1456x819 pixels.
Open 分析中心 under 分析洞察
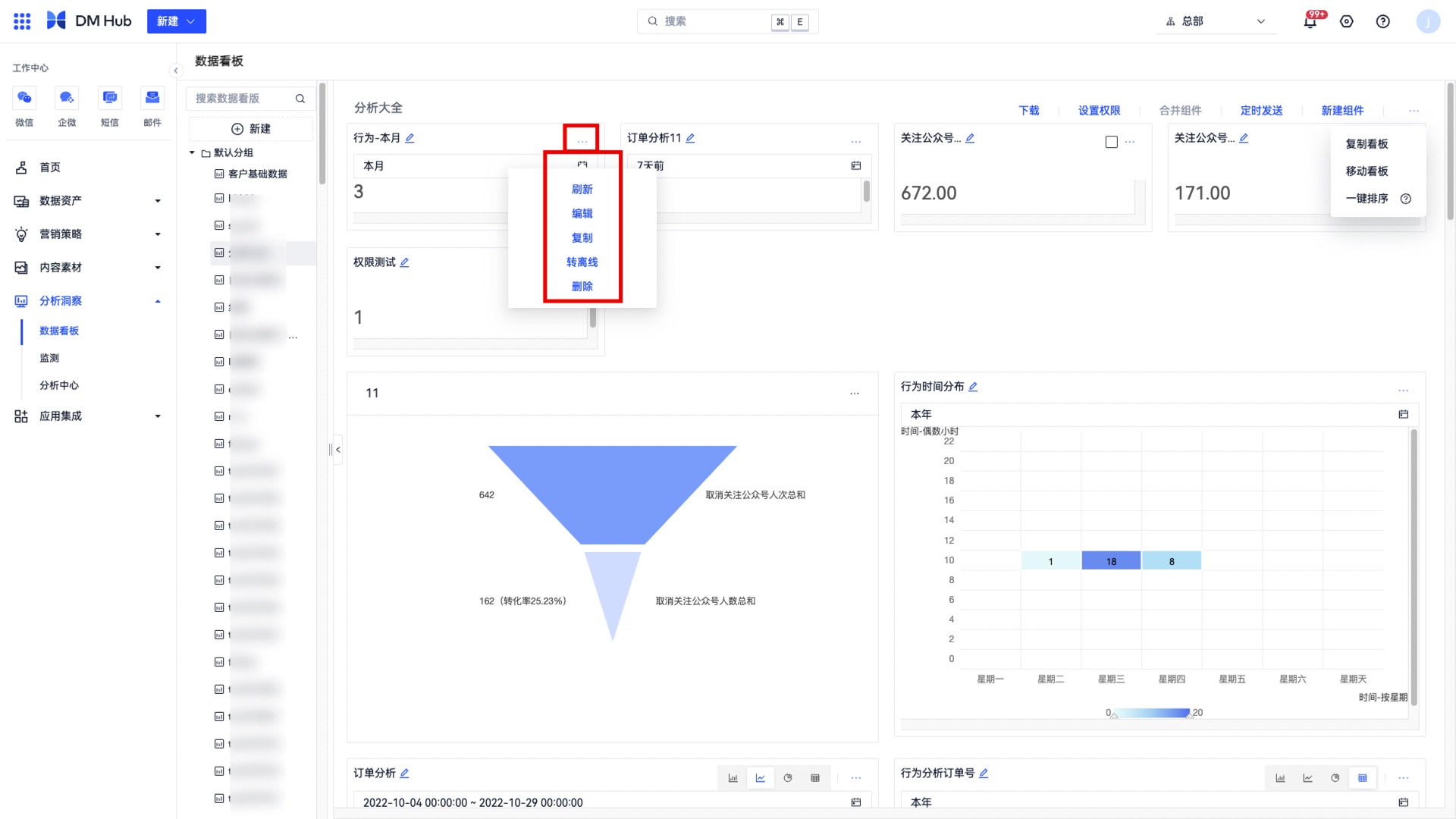[59, 385]
